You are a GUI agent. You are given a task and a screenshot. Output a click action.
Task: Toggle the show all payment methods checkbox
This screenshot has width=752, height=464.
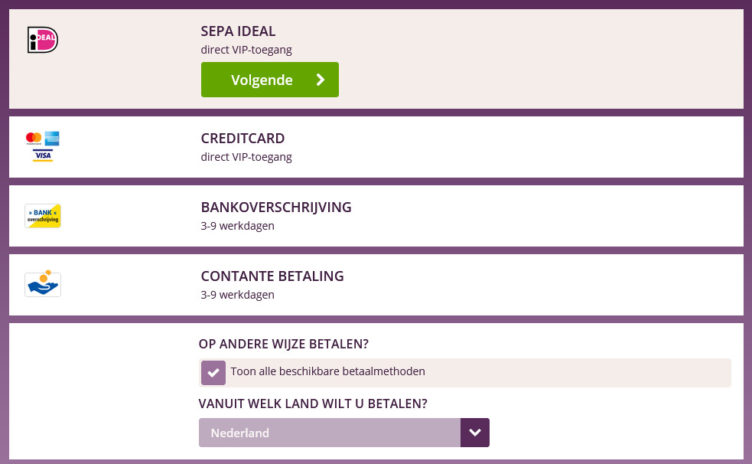(x=213, y=372)
